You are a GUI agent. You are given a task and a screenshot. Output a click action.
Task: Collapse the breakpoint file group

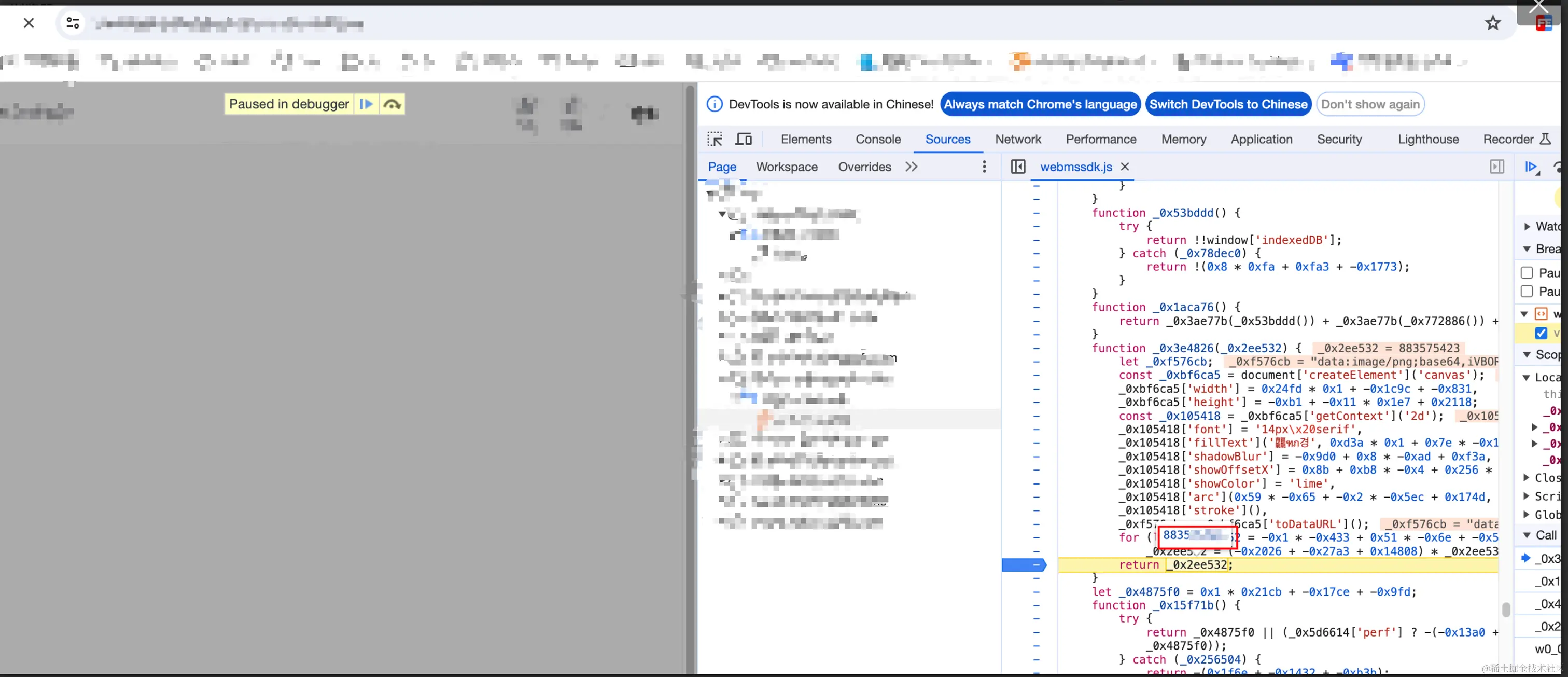click(x=1525, y=314)
